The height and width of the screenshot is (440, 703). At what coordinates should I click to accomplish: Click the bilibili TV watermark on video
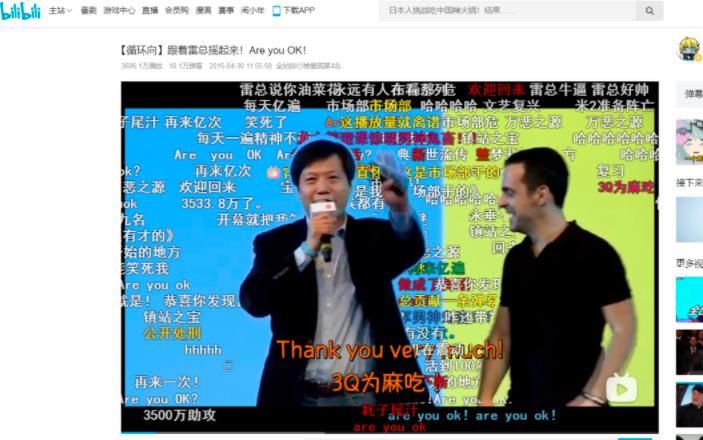tap(621, 387)
